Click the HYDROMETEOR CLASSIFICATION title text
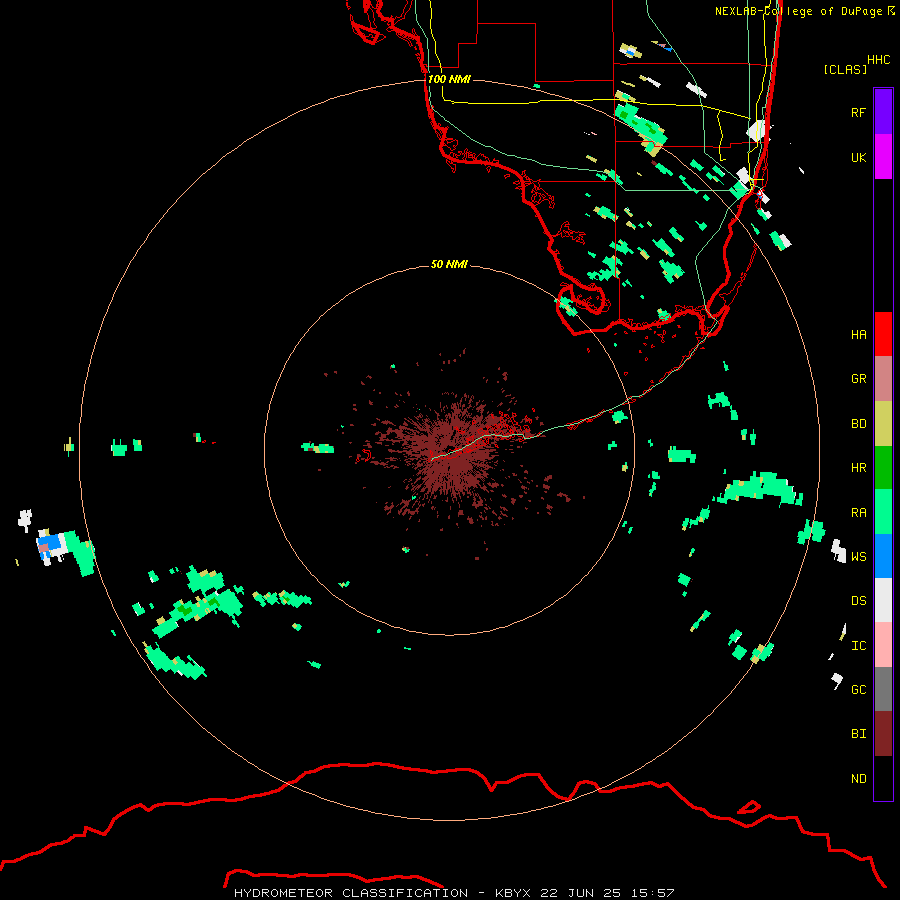This screenshot has width=900, height=900. click(351, 893)
